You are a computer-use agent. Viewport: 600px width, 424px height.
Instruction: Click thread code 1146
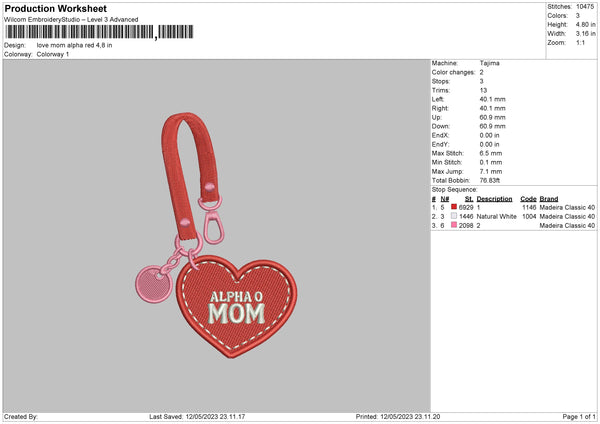tap(529, 207)
